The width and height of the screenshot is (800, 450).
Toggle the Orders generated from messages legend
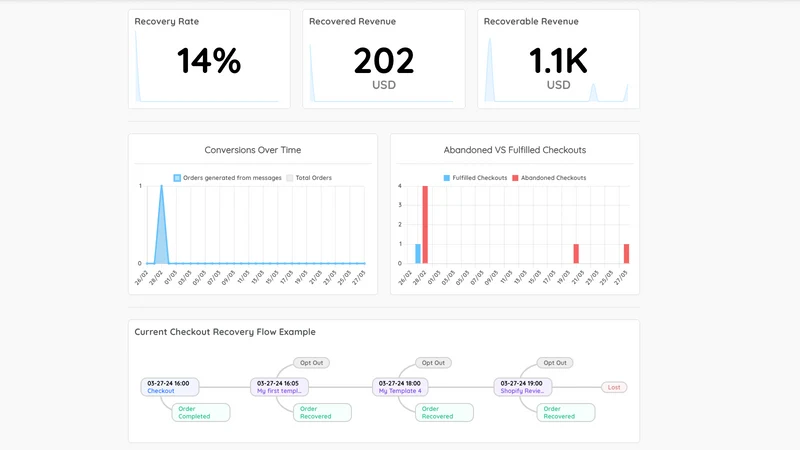click(x=228, y=178)
